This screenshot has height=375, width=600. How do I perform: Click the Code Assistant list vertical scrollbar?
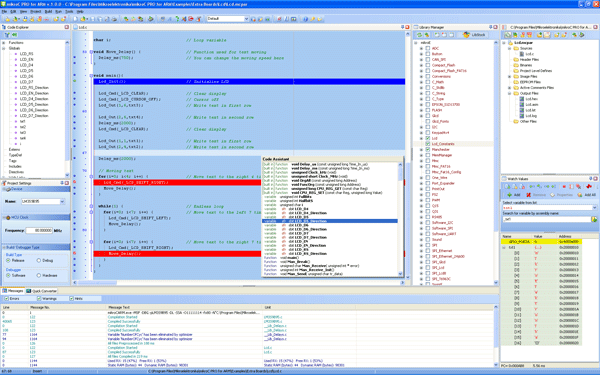click(401, 219)
